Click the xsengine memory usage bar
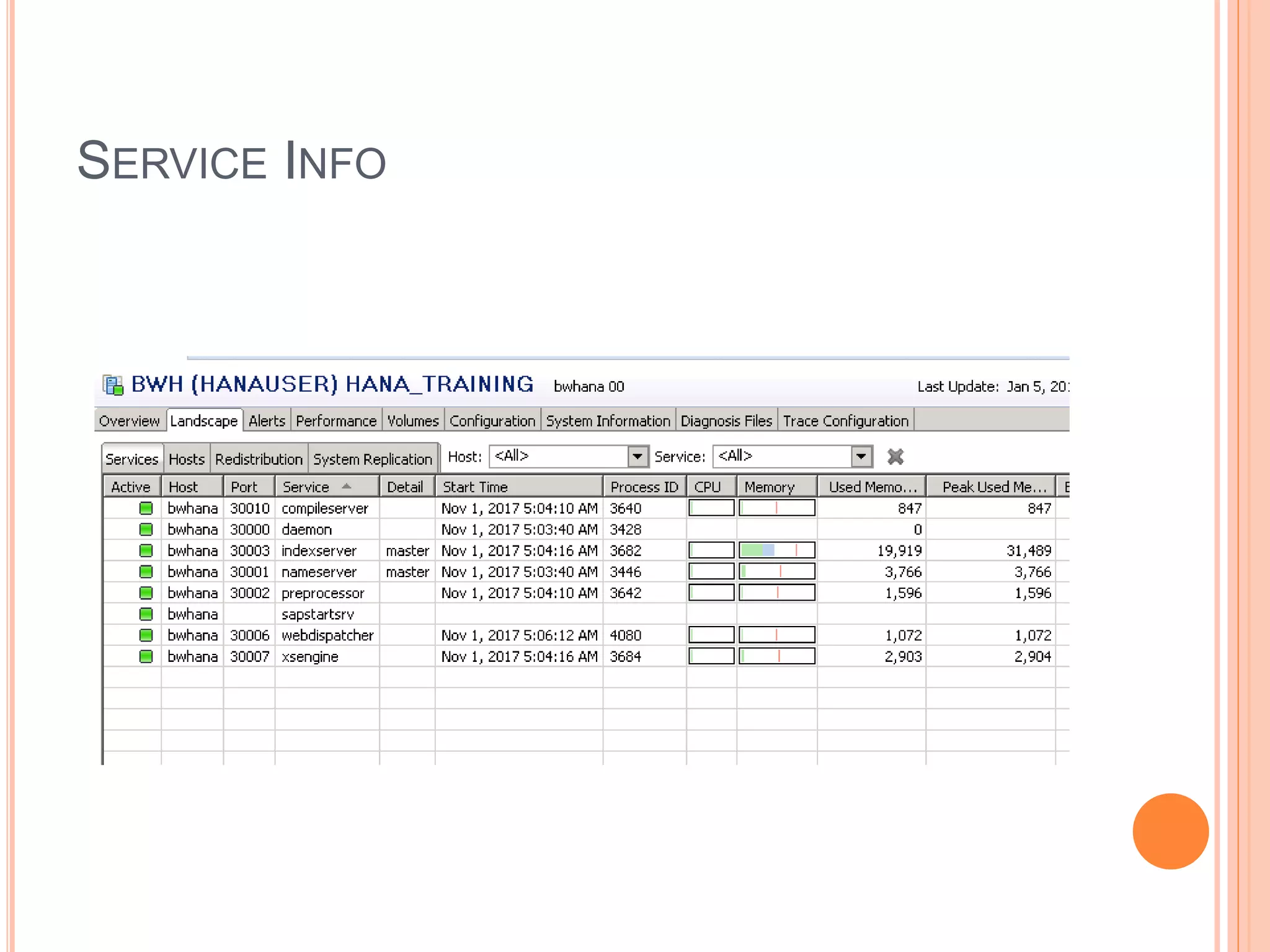Viewport: 1270px width, 952px height. click(x=777, y=656)
